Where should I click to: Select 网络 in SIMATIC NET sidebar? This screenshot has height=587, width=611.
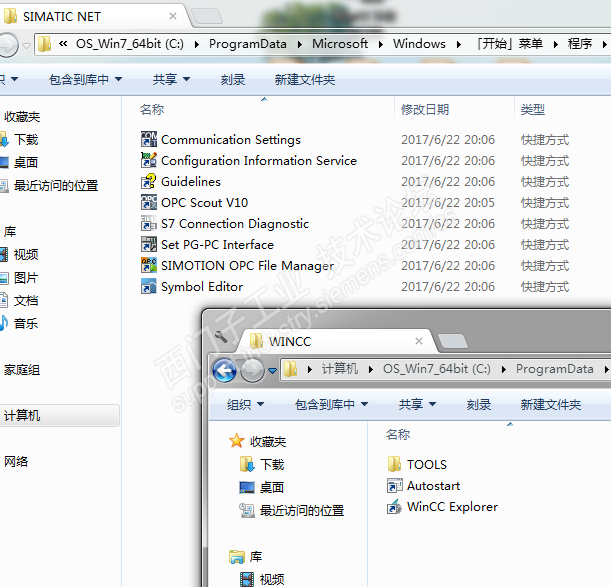16,461
